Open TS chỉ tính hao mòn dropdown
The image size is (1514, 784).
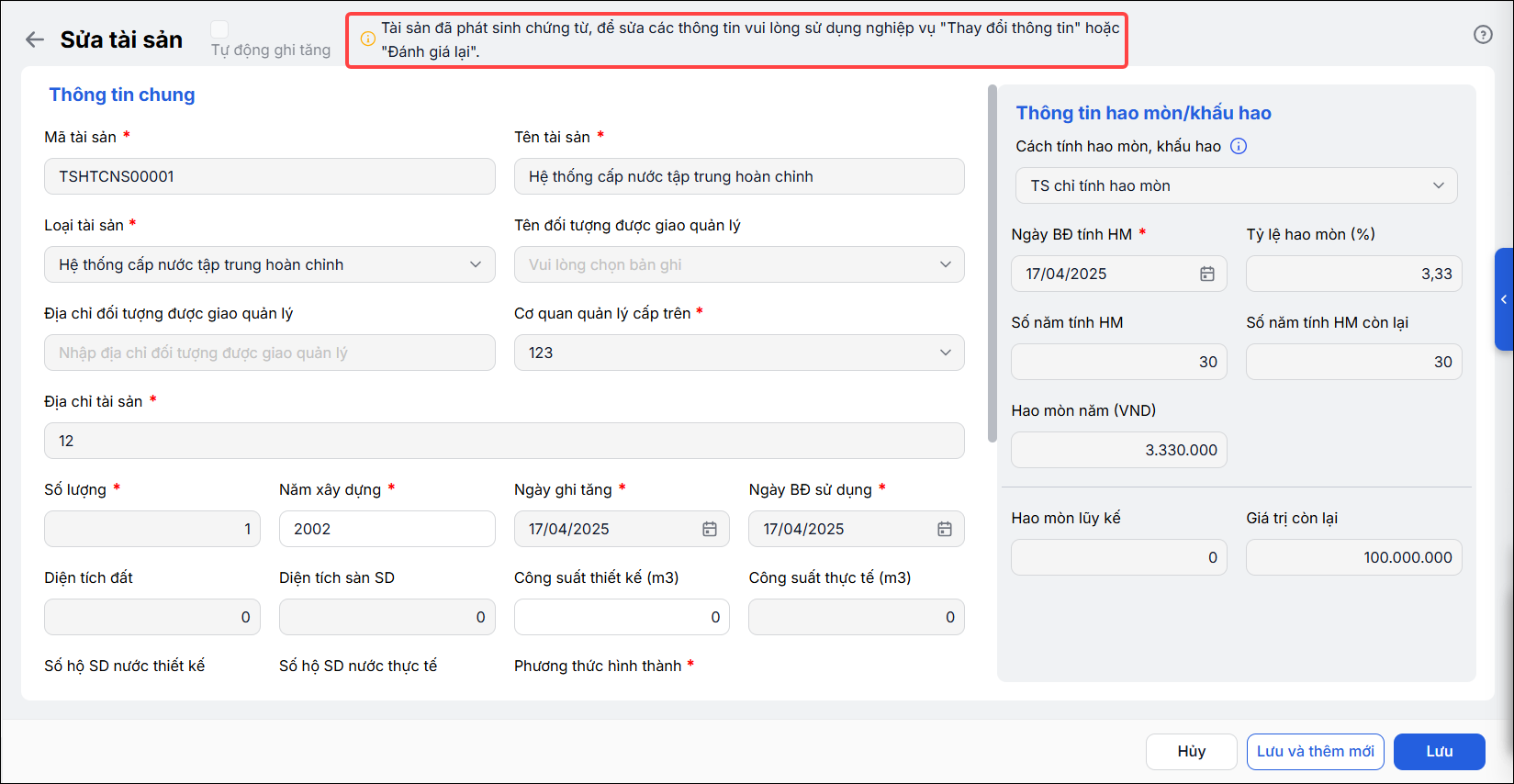(1236, 185)
